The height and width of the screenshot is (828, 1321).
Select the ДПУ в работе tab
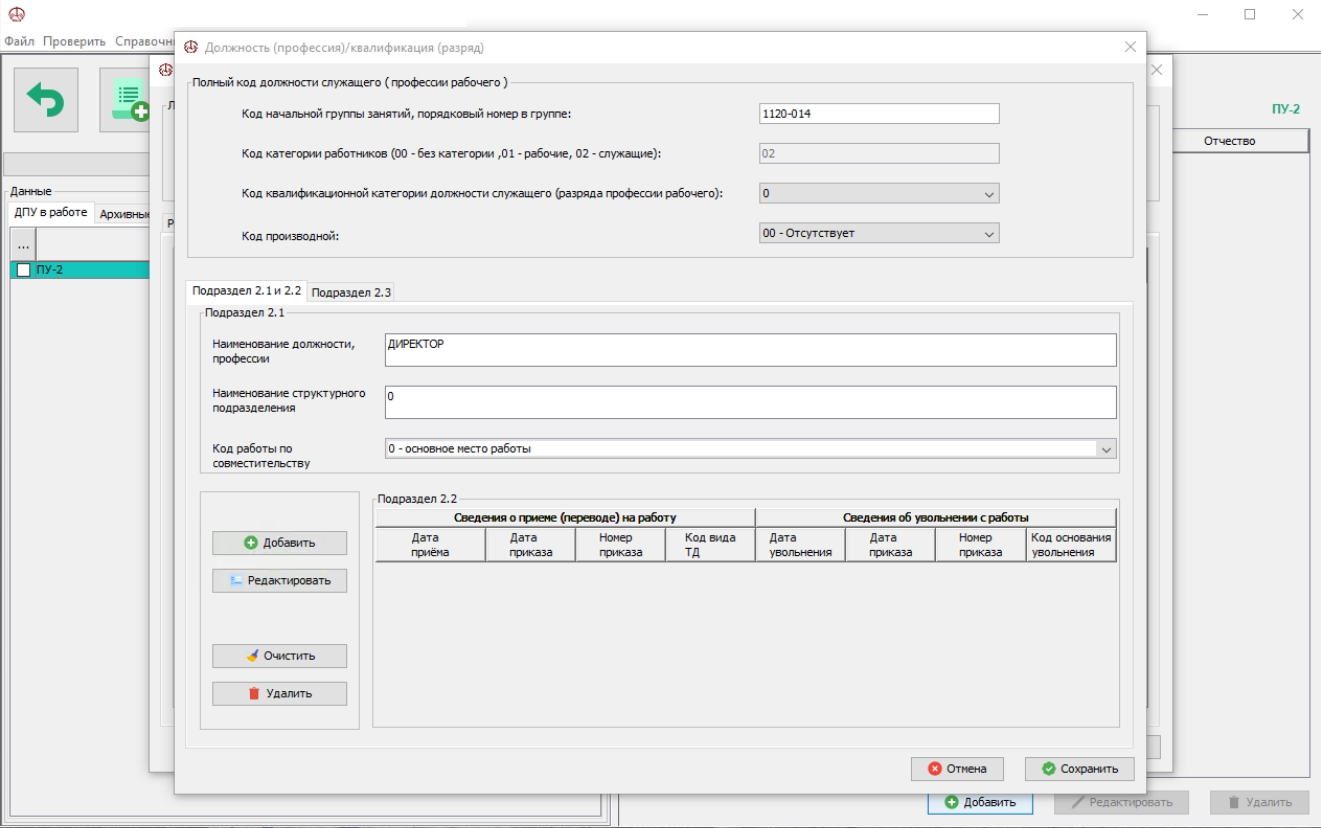51,213
